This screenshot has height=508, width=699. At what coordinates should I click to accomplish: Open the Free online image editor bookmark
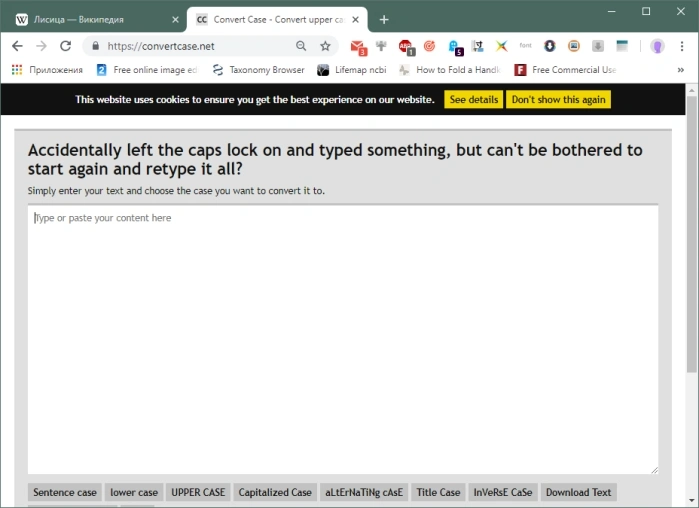click(147, 70)
